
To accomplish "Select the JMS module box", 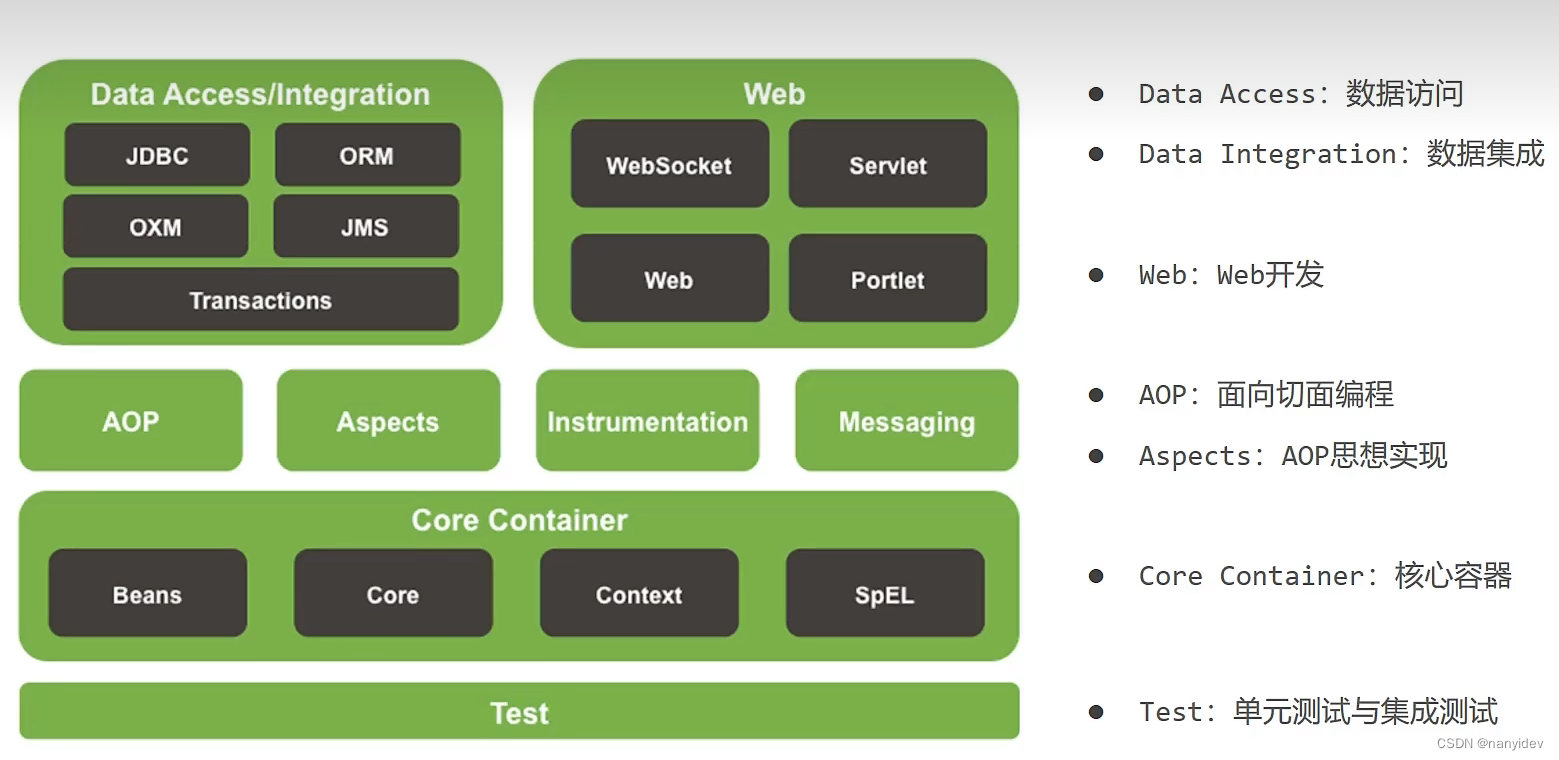I will coord(366,226).
